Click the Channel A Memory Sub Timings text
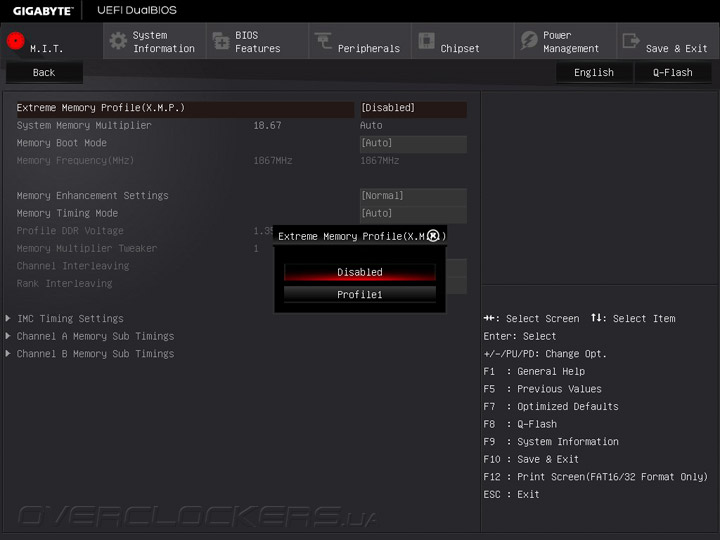 coord(95,336)
